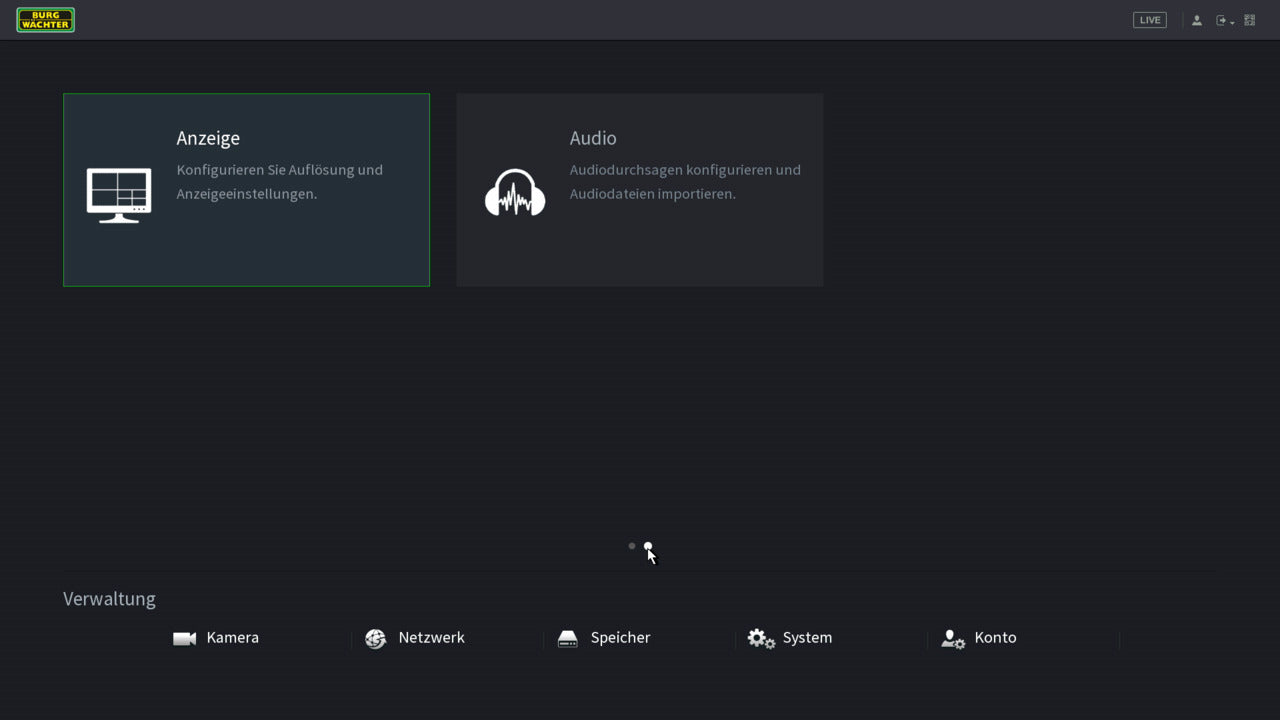Click the System gears icon

coord(761,639)
